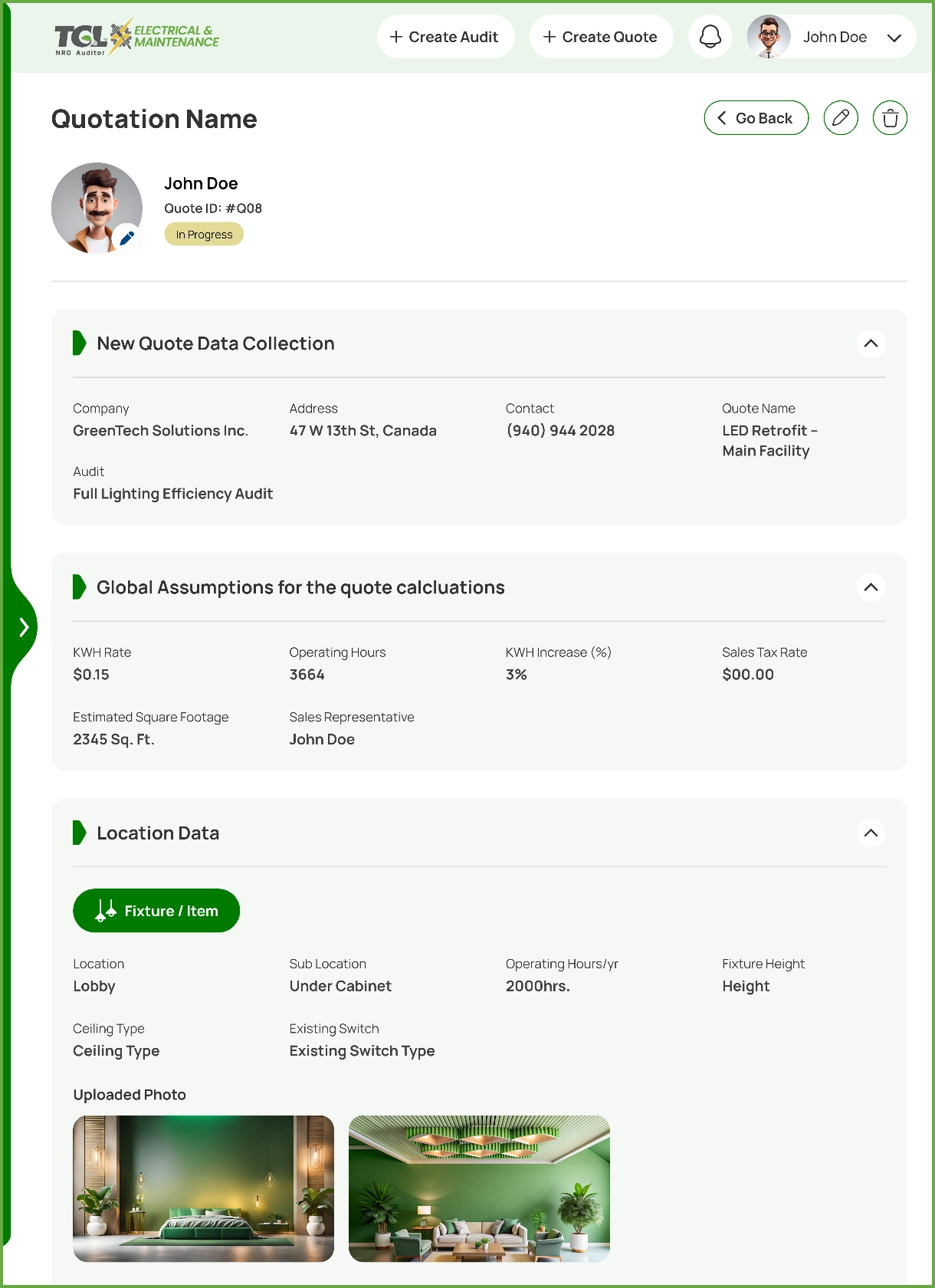The width and height of the screenshot is (935, 1288).
Task: Click the TCL Electrical & Maintenance logo
Action: tap(136, 37)
